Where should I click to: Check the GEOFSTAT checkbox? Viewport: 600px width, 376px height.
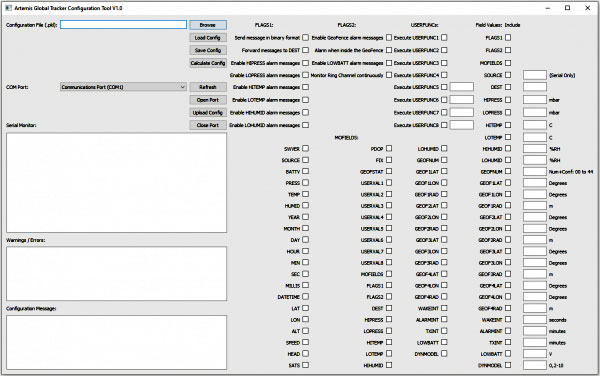click(389, 171)
